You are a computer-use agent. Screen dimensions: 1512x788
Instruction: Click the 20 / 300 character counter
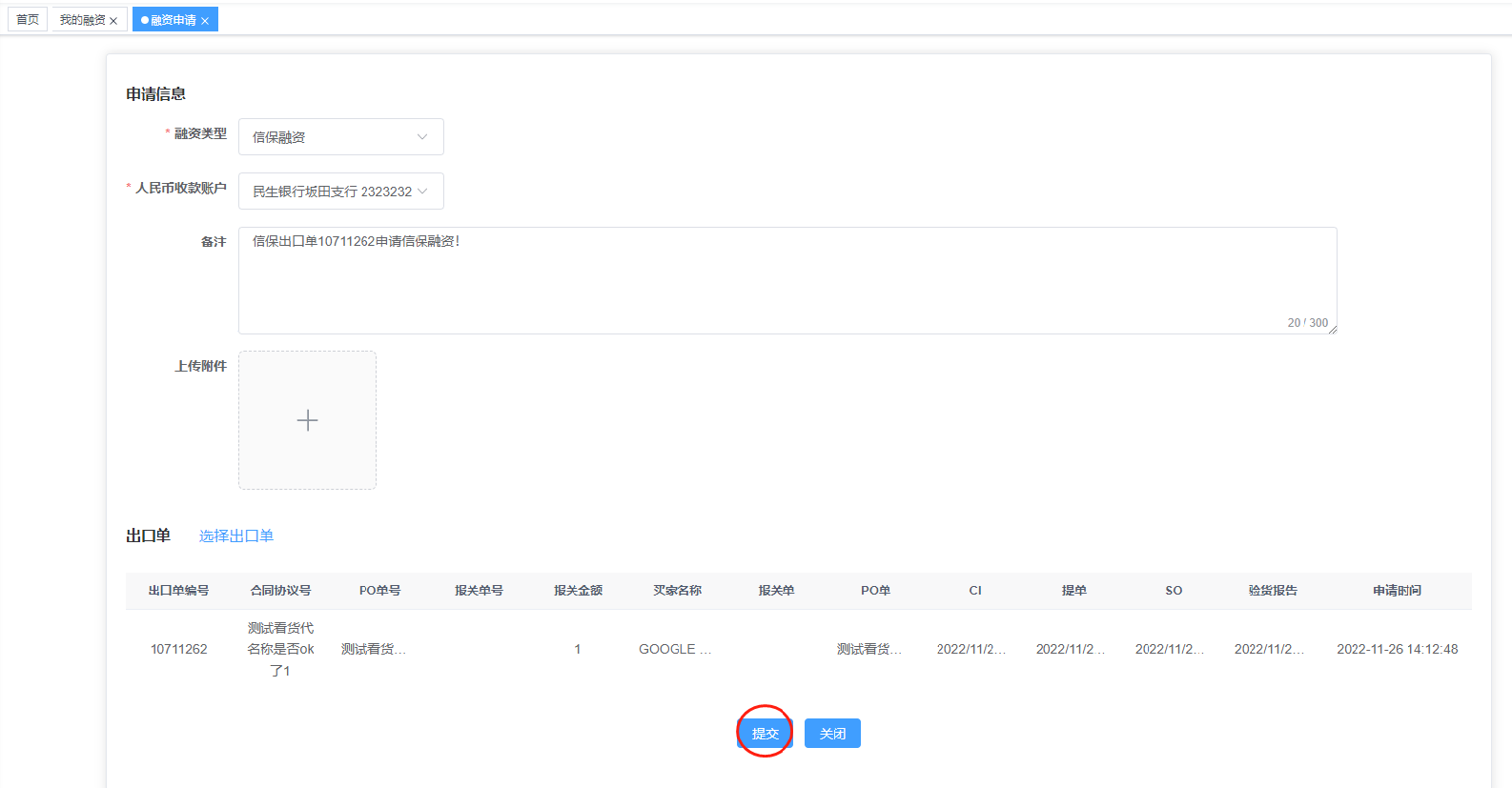(x=1307, y=323)
